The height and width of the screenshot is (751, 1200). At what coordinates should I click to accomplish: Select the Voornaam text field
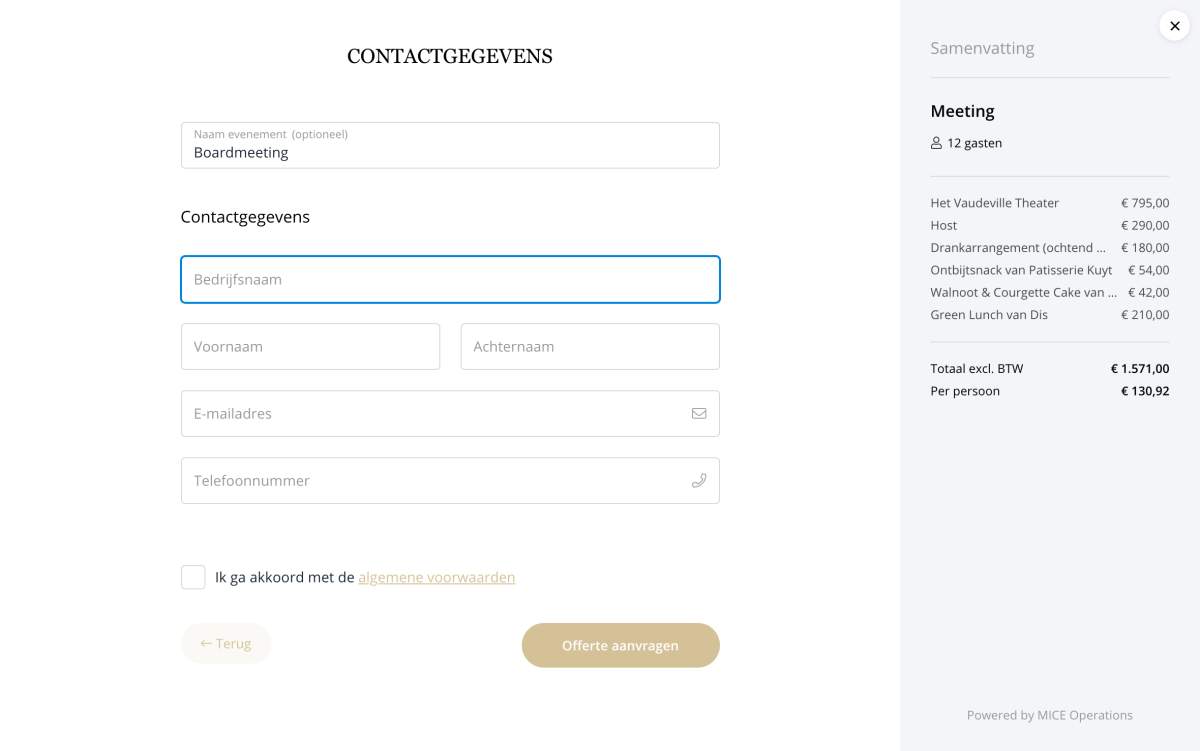[x=310, y=346]
